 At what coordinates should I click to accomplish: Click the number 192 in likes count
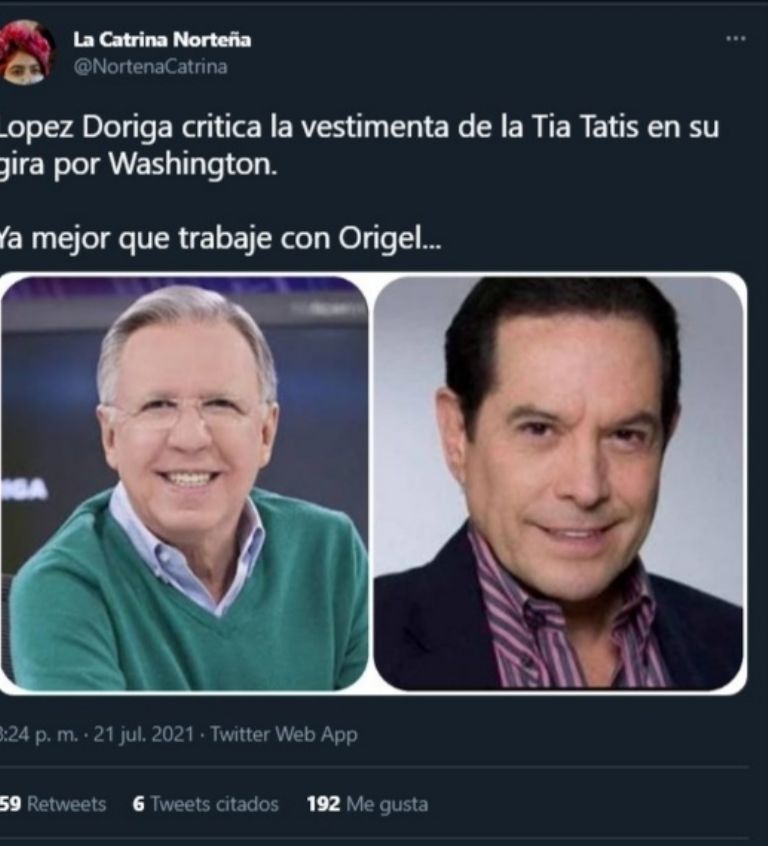click(x=323, y=804)
